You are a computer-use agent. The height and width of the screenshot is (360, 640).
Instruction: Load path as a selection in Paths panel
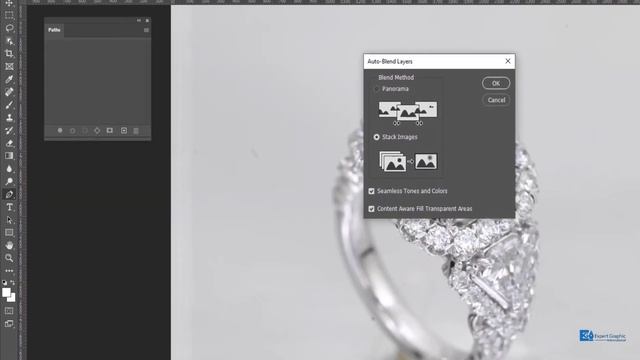[x=85, y=131]
